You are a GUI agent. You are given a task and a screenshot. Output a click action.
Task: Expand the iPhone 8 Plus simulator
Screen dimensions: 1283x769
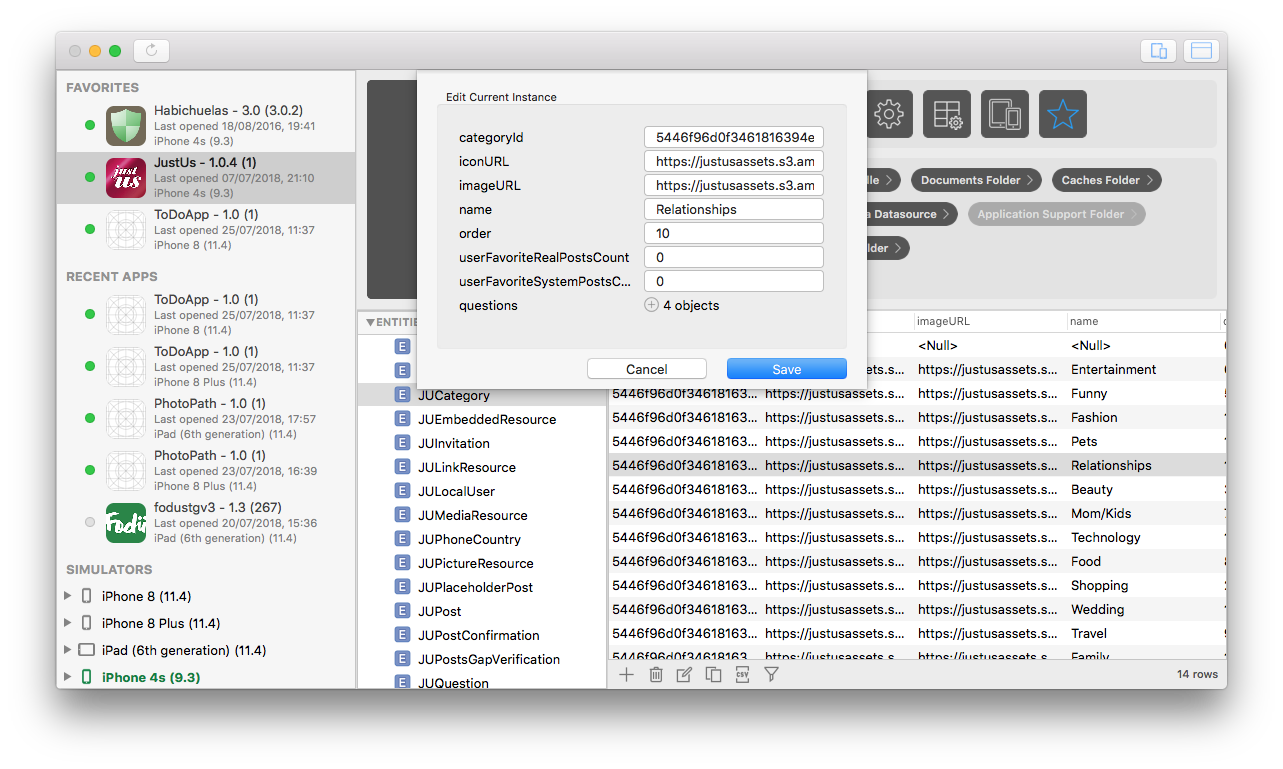click(68, 623)
